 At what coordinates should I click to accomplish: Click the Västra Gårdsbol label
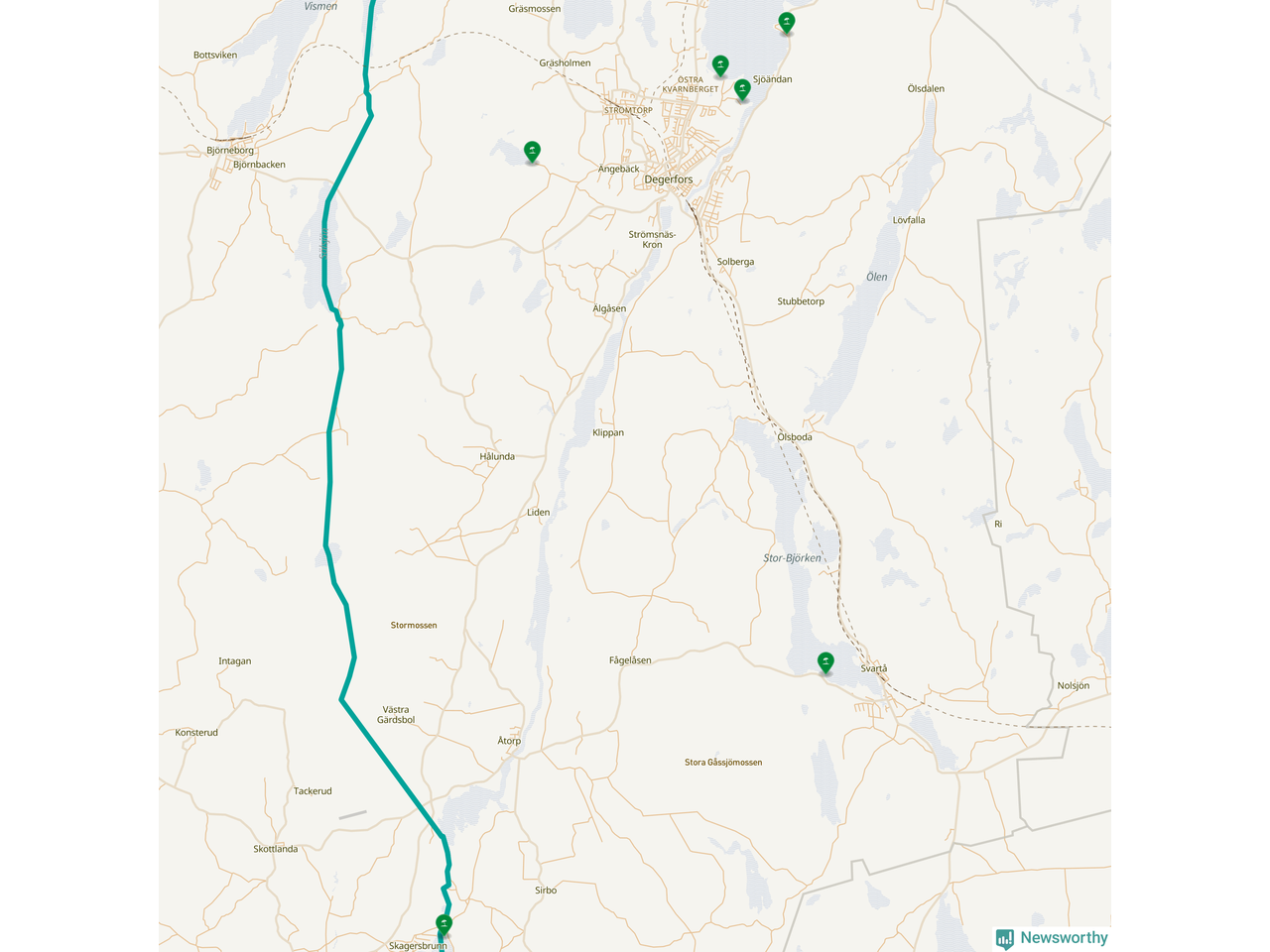click(x=396, y=715)
